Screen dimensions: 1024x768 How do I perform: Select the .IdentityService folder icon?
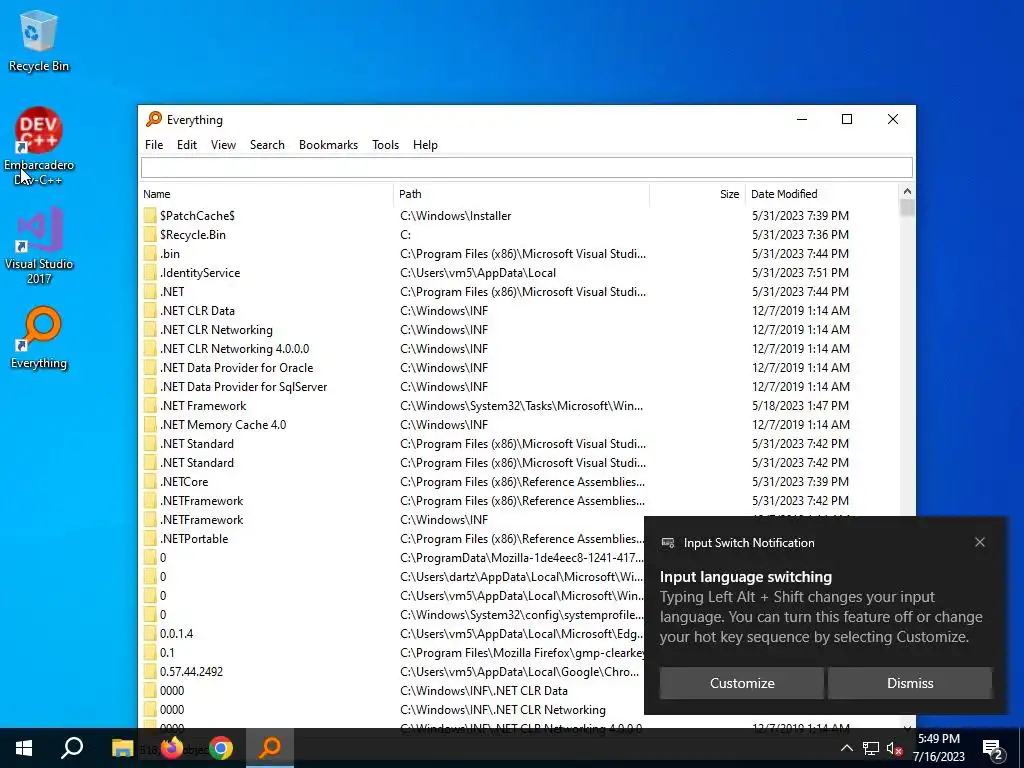pos(150,272)
